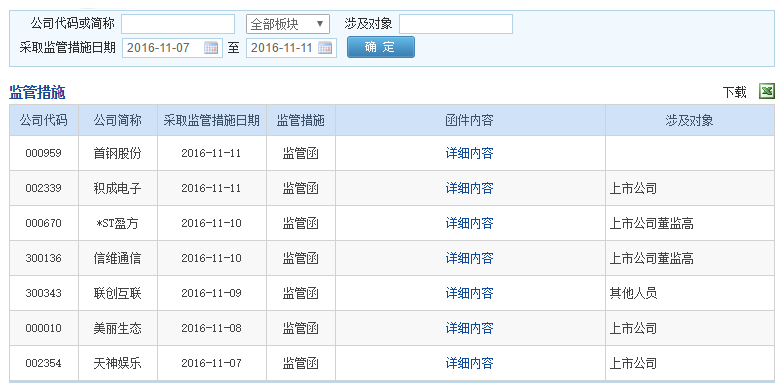Click date 2016-11-07 in 天神娱乐 row
Screen dimensions: 782x389
pos(211,363)
